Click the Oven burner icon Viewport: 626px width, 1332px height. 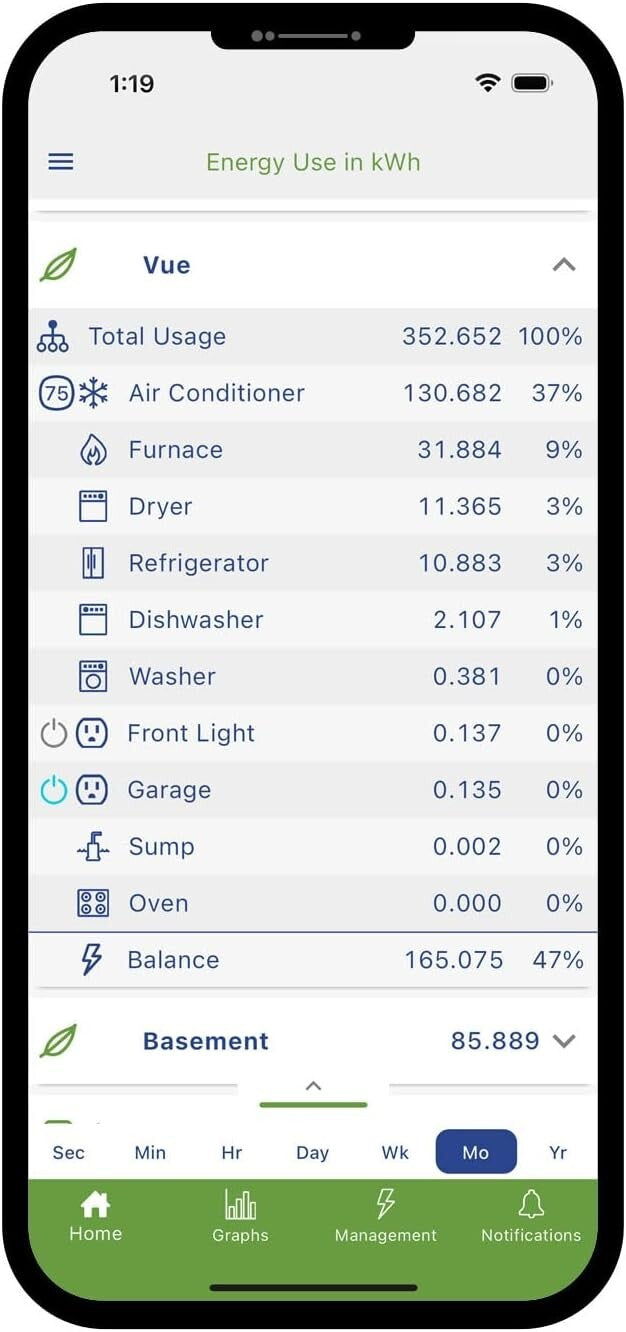pyautogui.click(x=93, y=903)
